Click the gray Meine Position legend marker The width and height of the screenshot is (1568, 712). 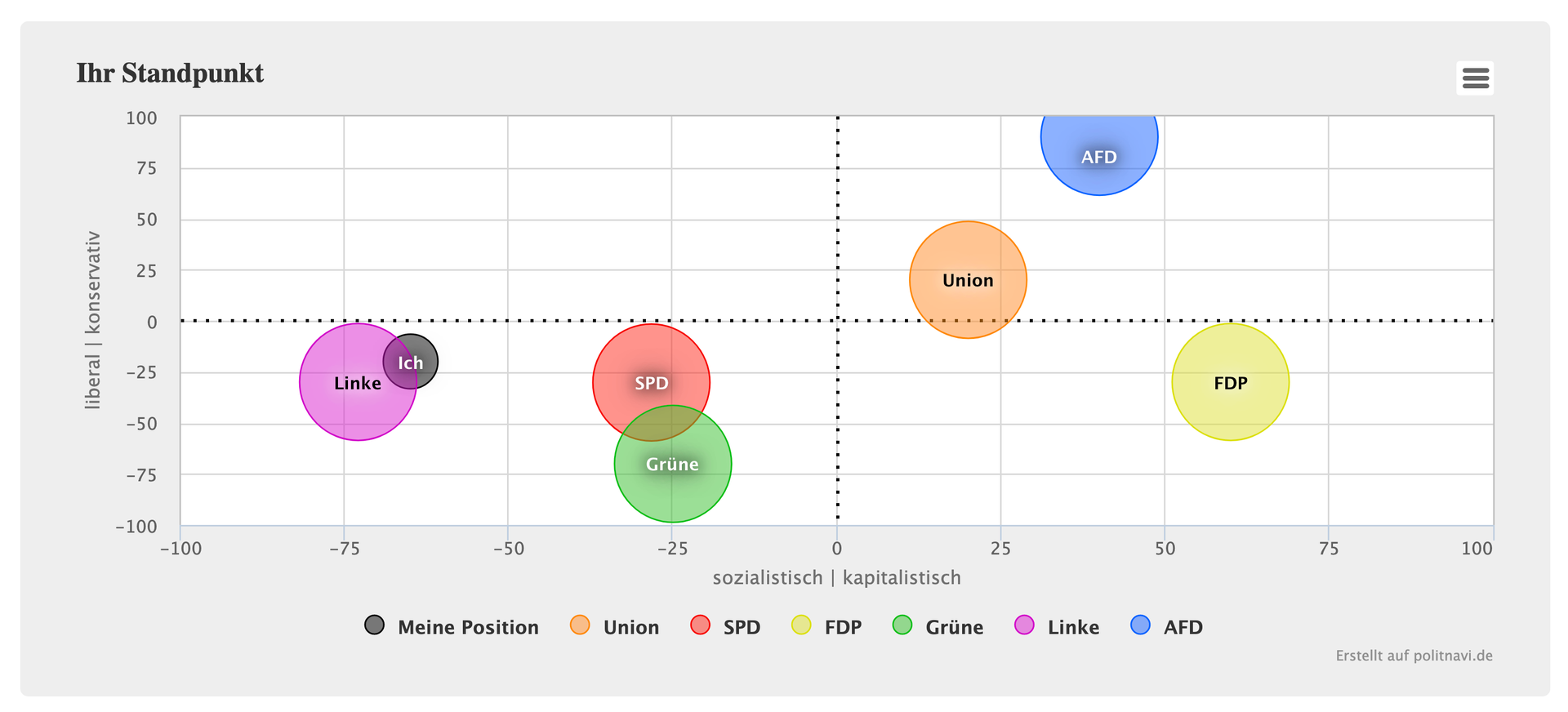pyautogui.click(x=374, y=625)
